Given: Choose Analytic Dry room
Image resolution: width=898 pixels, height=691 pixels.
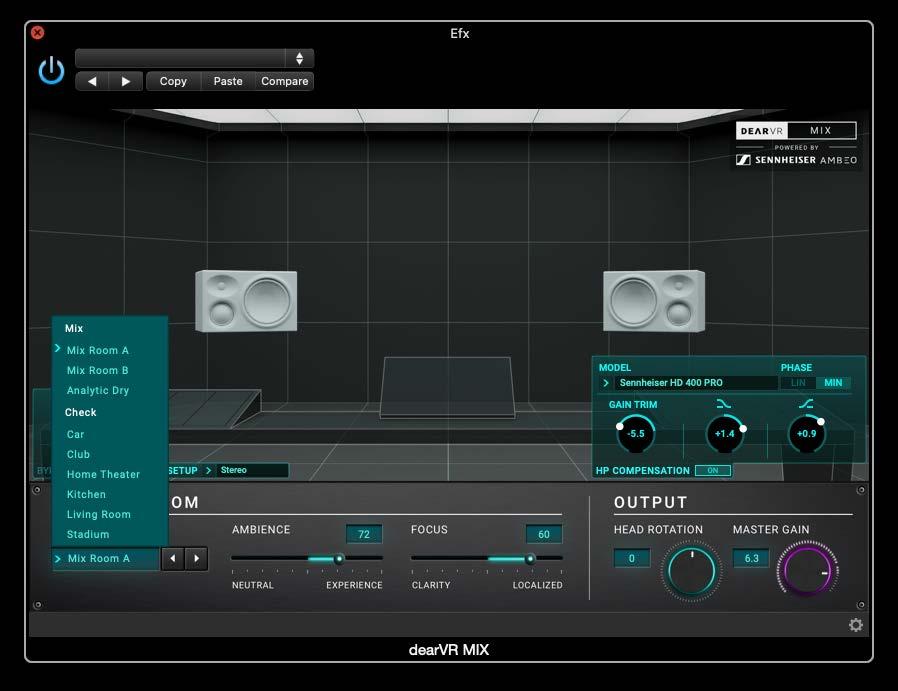Looking at the screenshot, I should tap(98, 390).
